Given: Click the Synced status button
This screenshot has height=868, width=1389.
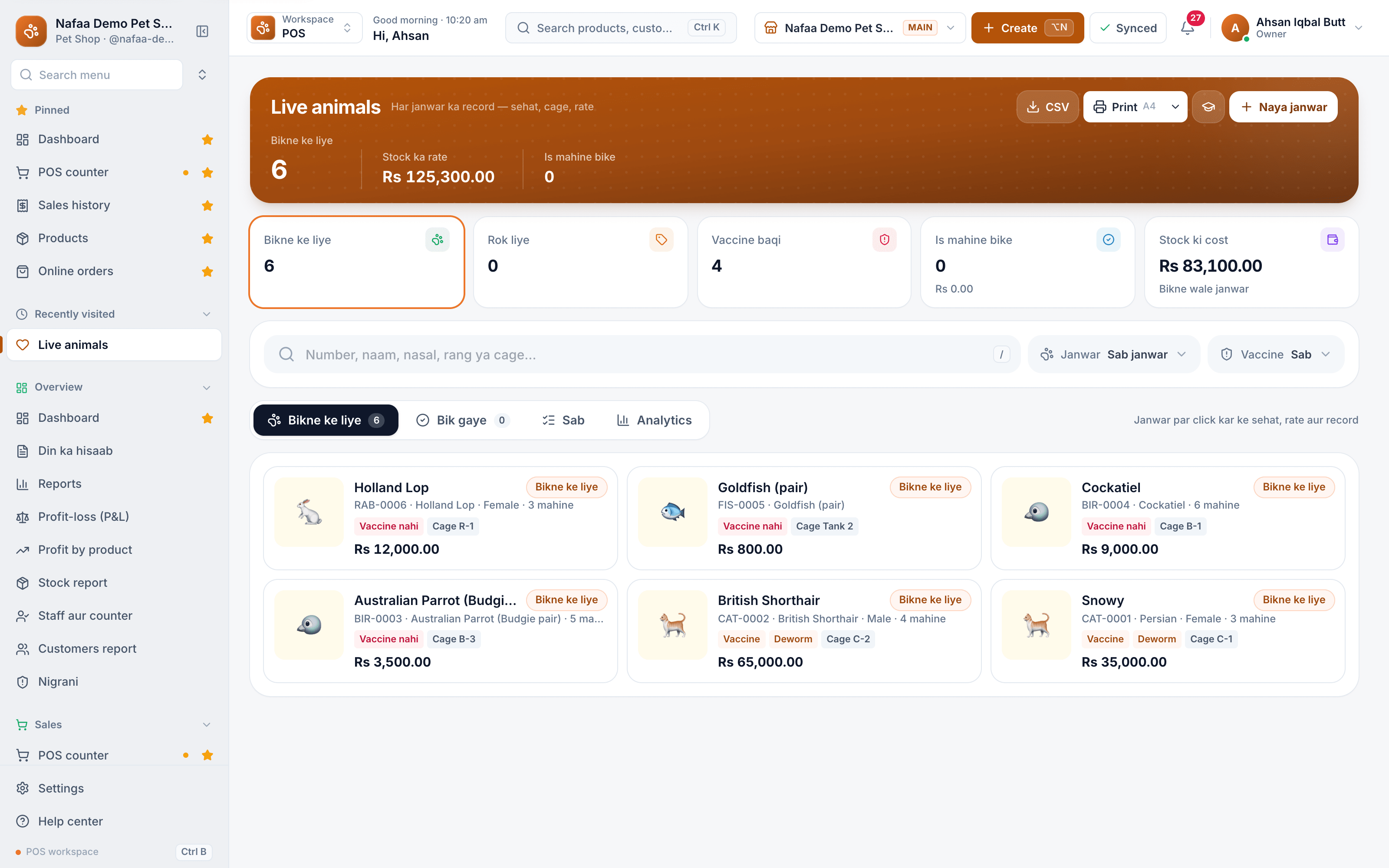Looking at the screenshot, I should coord(1128,27).
